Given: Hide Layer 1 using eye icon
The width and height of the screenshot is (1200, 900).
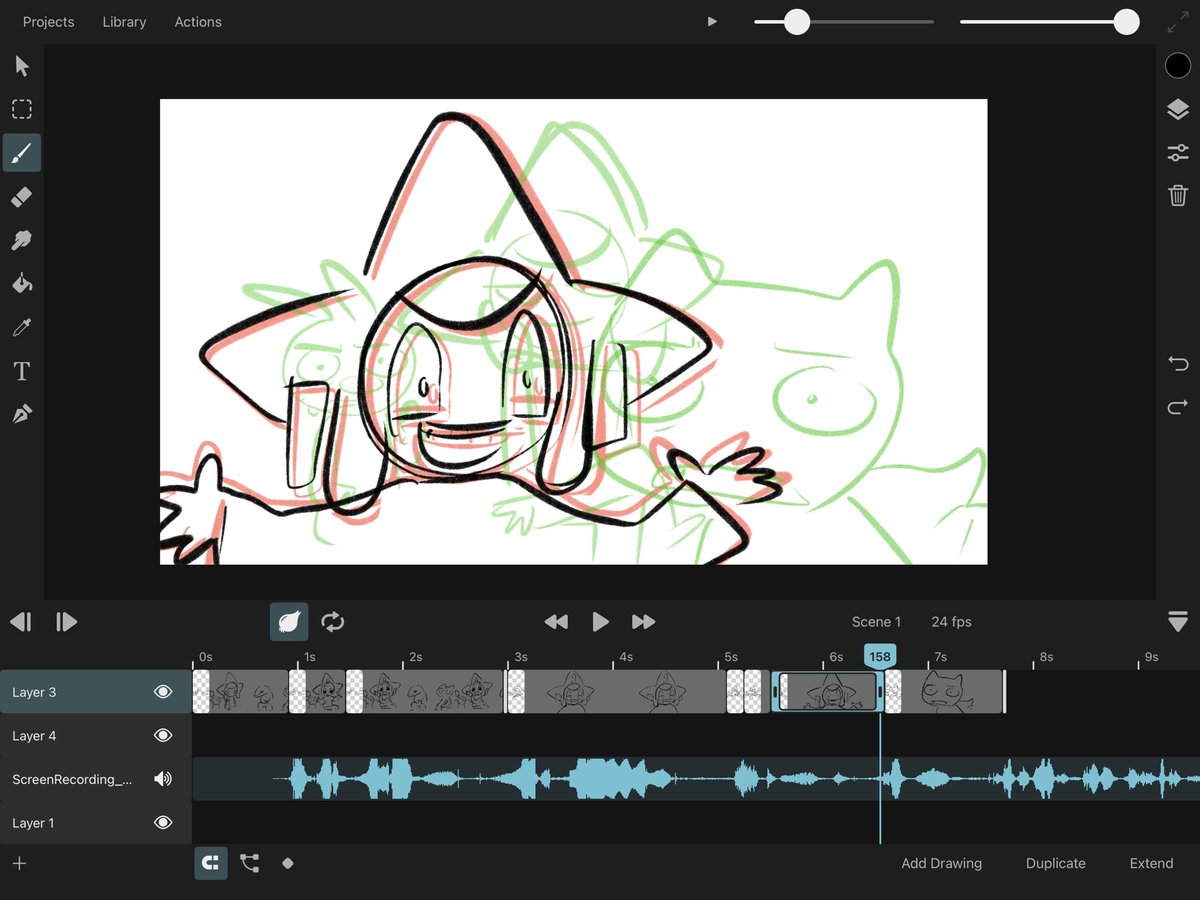Looking at the screenshot, I should tap(163, 823).
